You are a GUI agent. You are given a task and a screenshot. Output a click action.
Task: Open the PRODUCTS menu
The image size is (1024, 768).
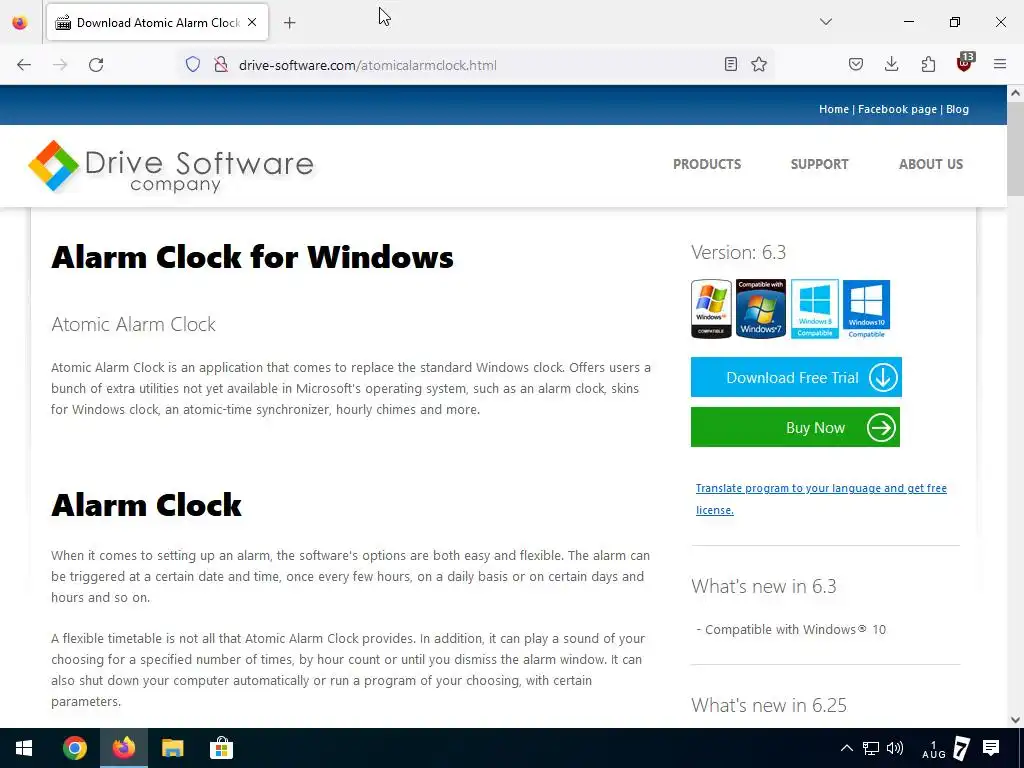707,164
